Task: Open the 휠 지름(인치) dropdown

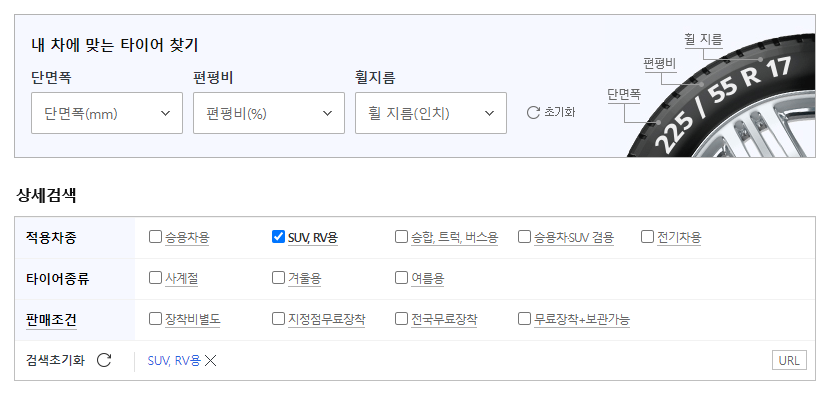Action: click(431, 113)
